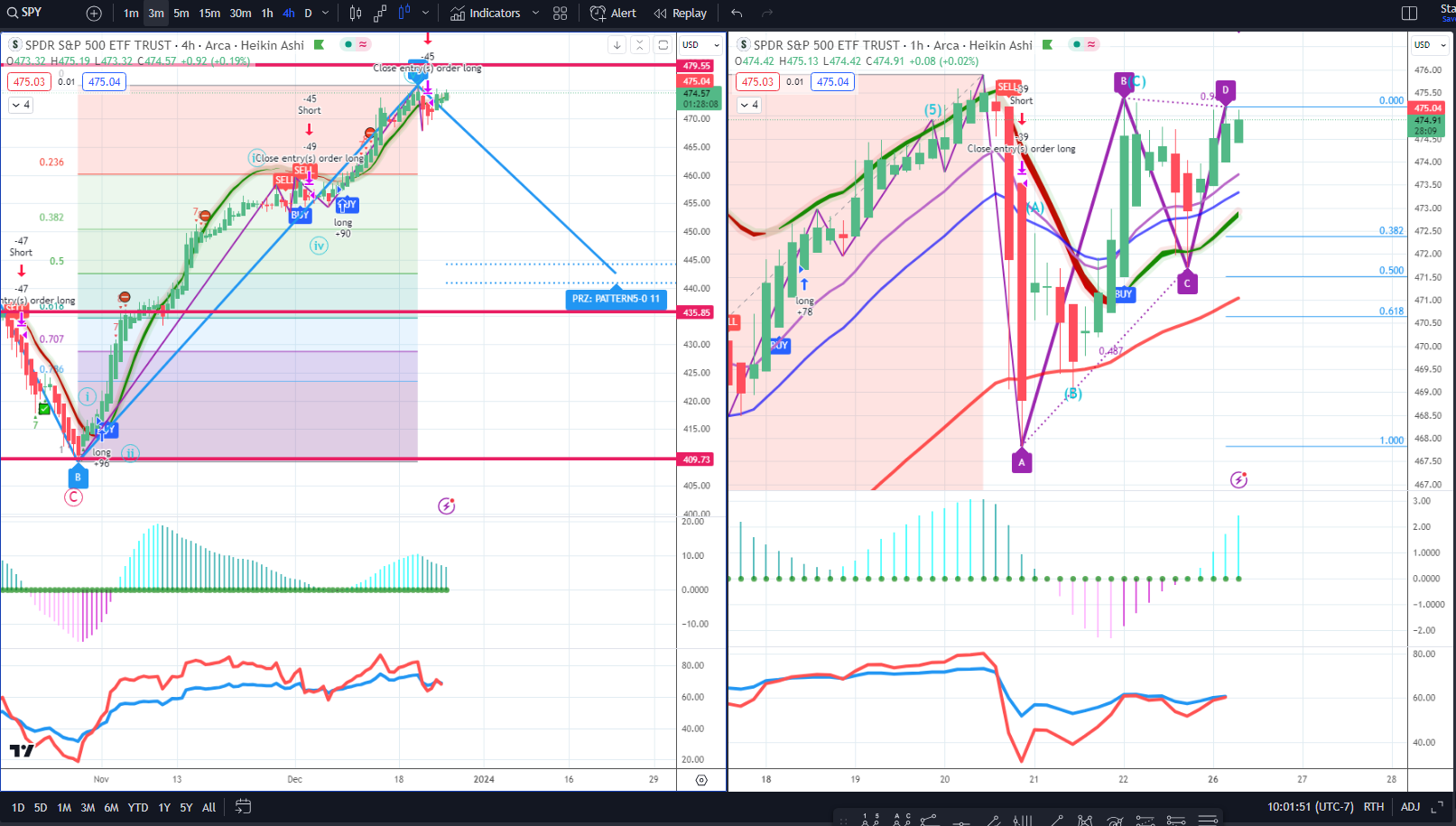1456x826 pixels.
Task: Click the 409.73 price label on 4h axis
Action: (x=697, y=459)
